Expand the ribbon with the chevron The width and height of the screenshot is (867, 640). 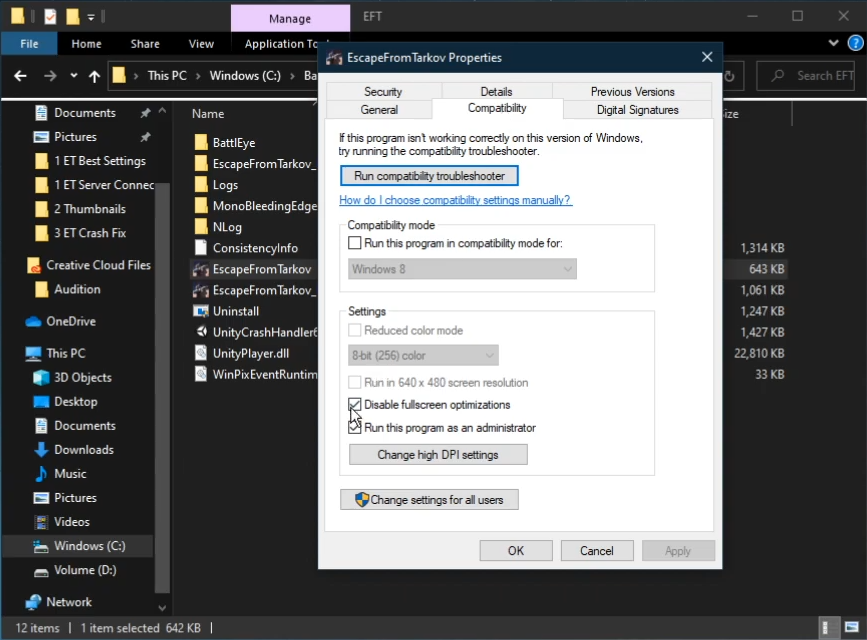click(x=834, y=44)
